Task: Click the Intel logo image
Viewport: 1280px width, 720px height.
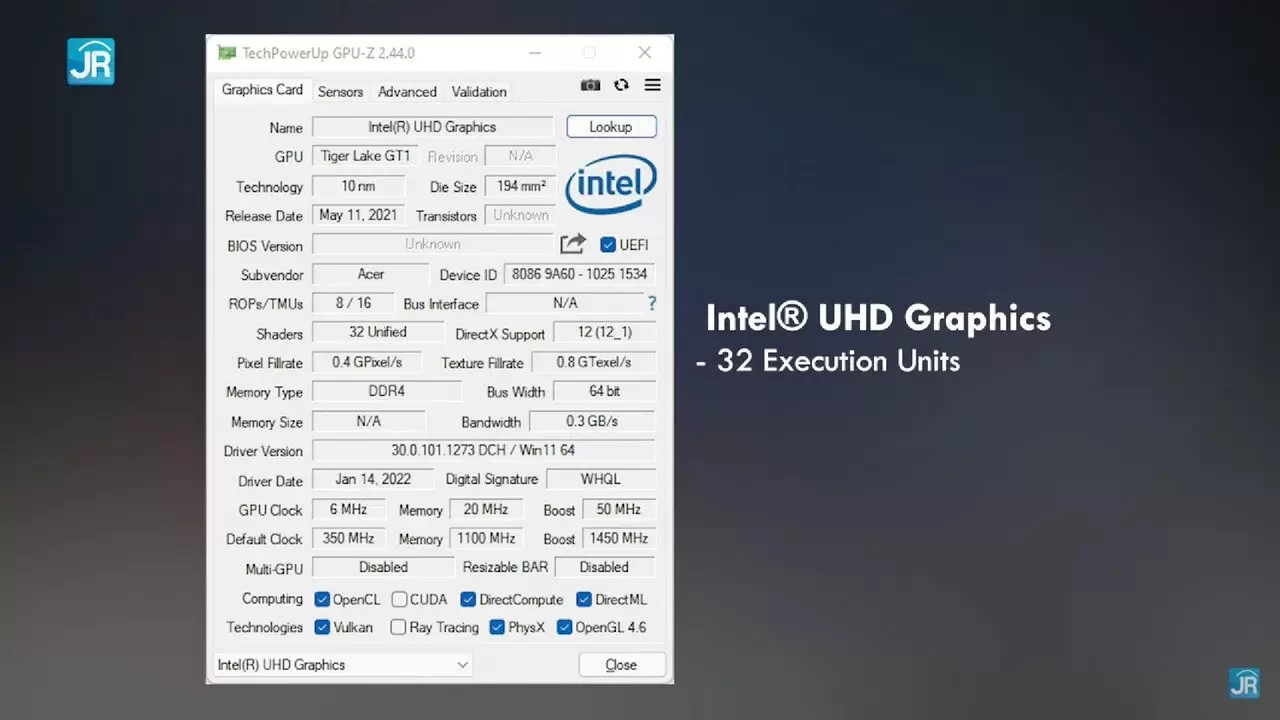Action: [x=610, y=185]
